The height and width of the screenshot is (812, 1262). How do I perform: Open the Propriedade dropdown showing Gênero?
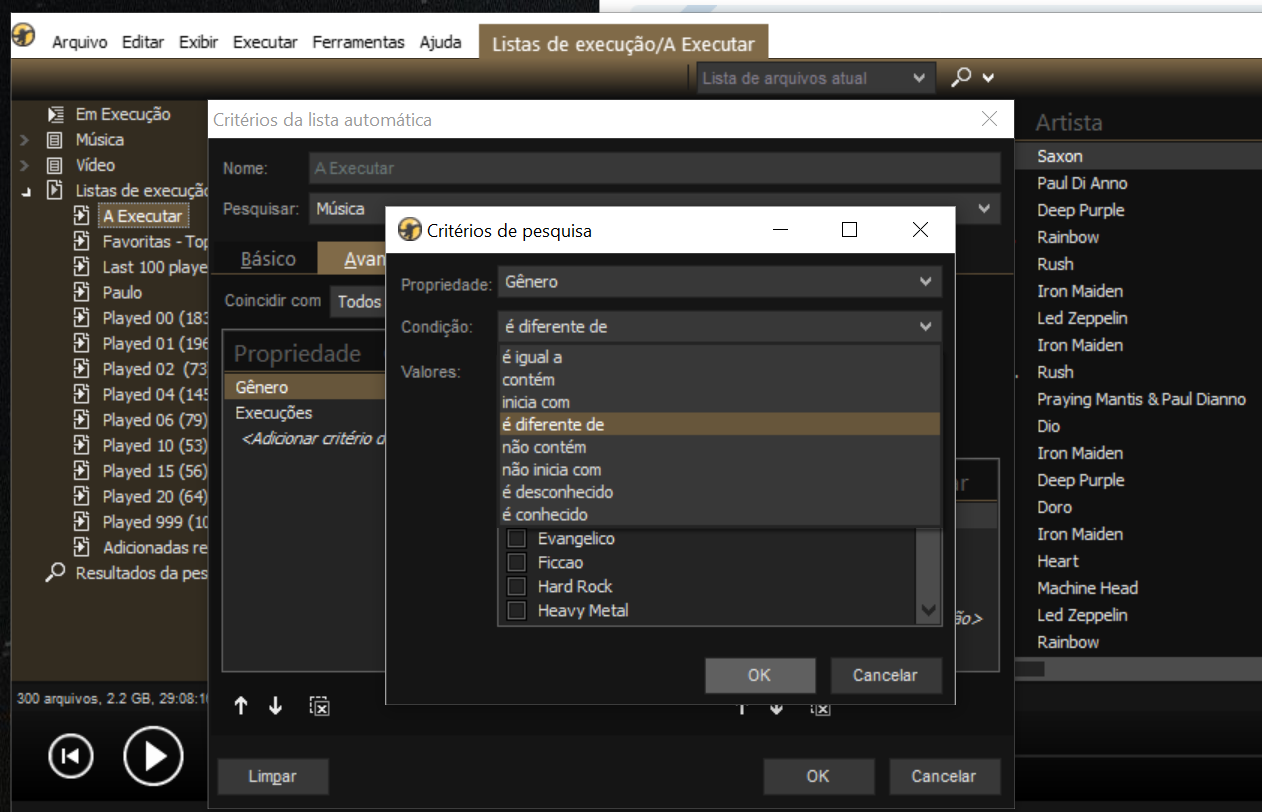(719, 282)
